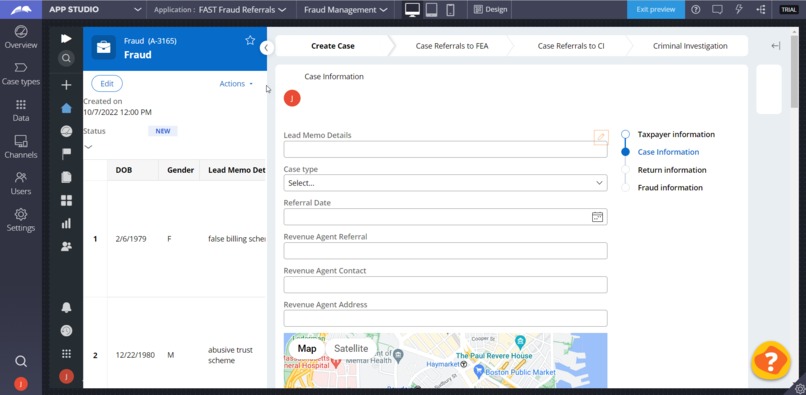Open the lightning bolt icon in top bar

tap(739, 9)
